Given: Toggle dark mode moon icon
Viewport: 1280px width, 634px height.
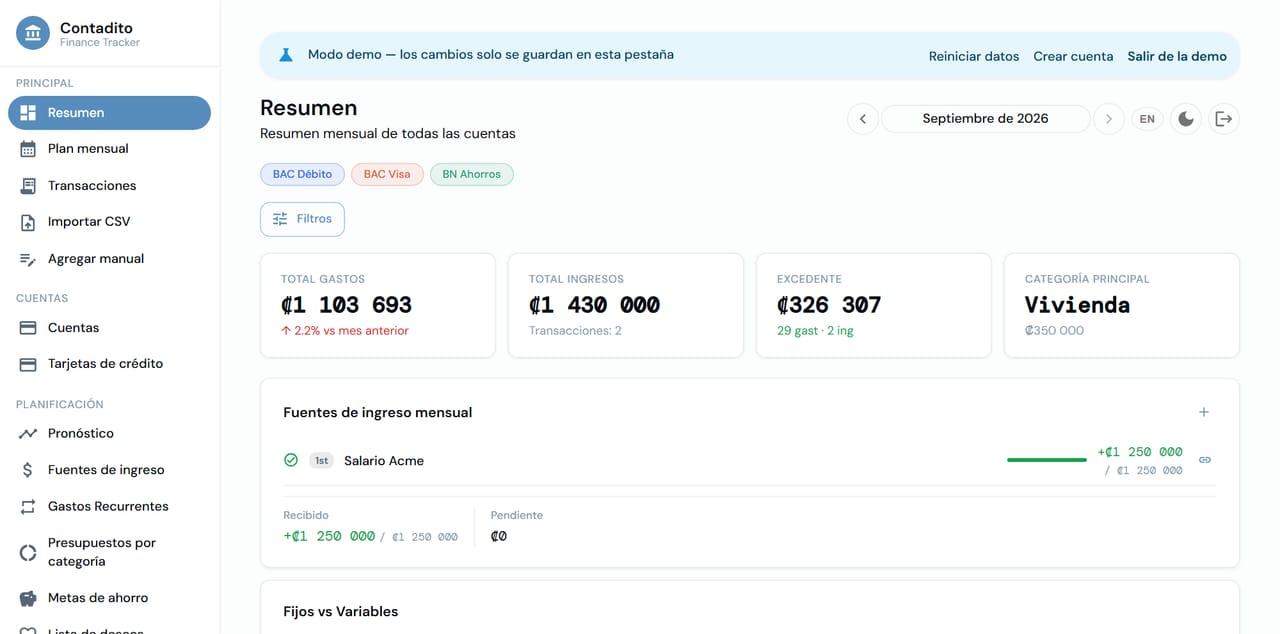Looking at the screenshot, I should [1185, 119].
